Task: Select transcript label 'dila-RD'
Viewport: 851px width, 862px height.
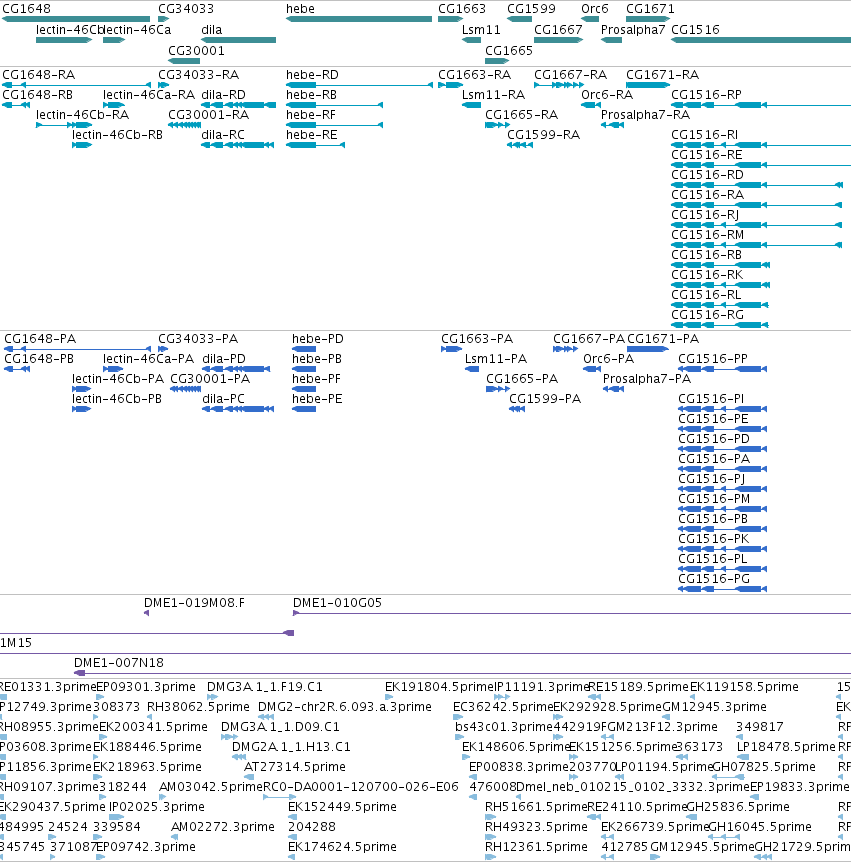Action: pyautogui.click(x=223, y=95)
